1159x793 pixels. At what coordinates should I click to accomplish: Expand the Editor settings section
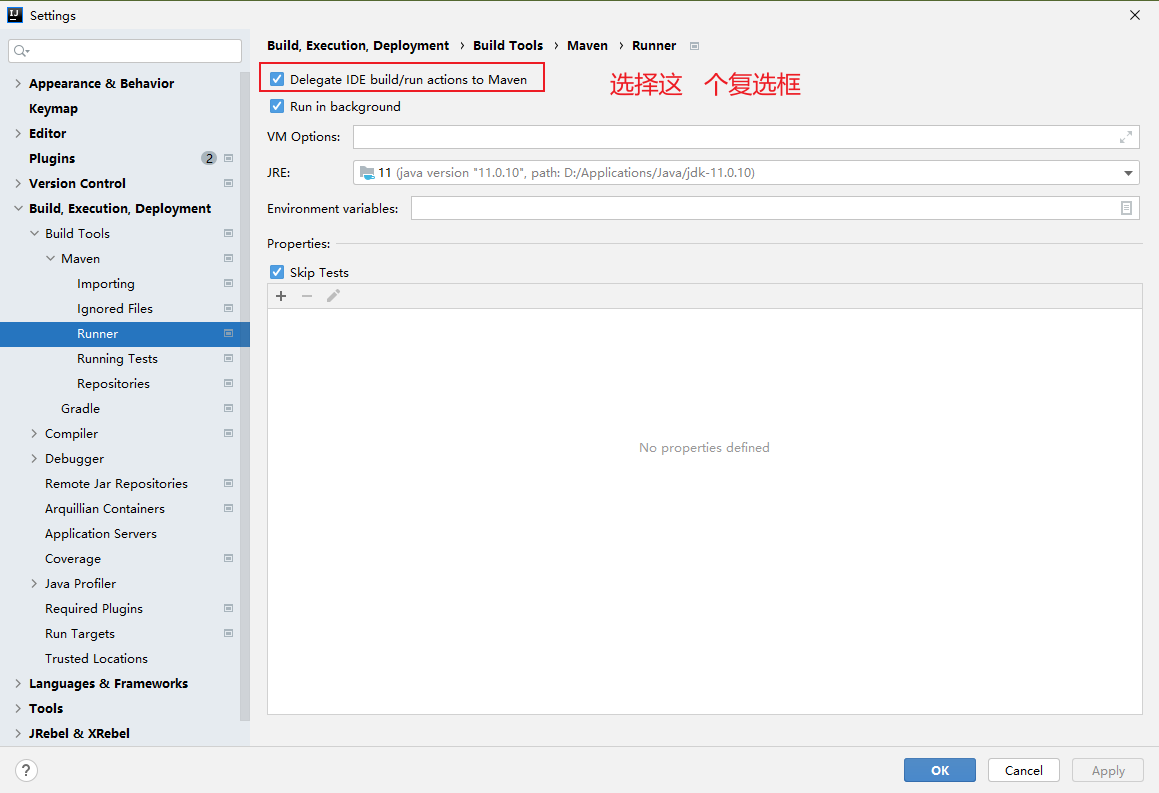pos(18,134)
